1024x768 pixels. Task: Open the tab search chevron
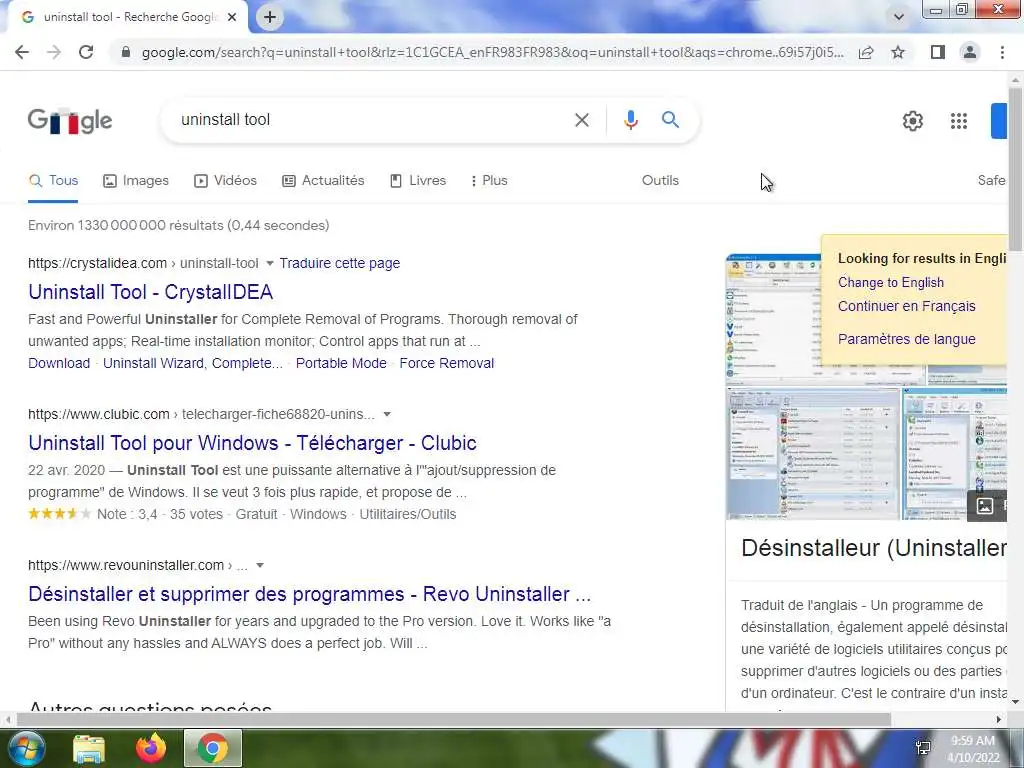click(899, 18)
